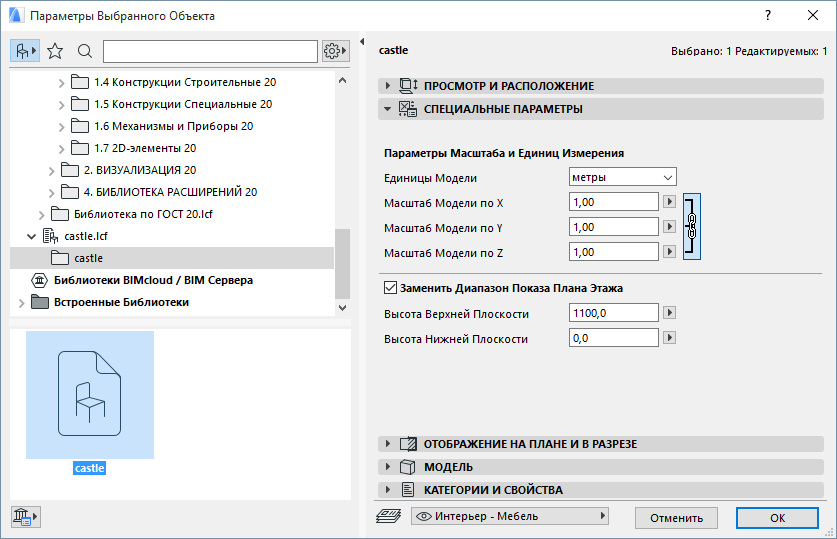The height and width of the screenshot is (539, 837).
Task: Edit the Масштаб Модели по Z value field
Action: point(614,251)
